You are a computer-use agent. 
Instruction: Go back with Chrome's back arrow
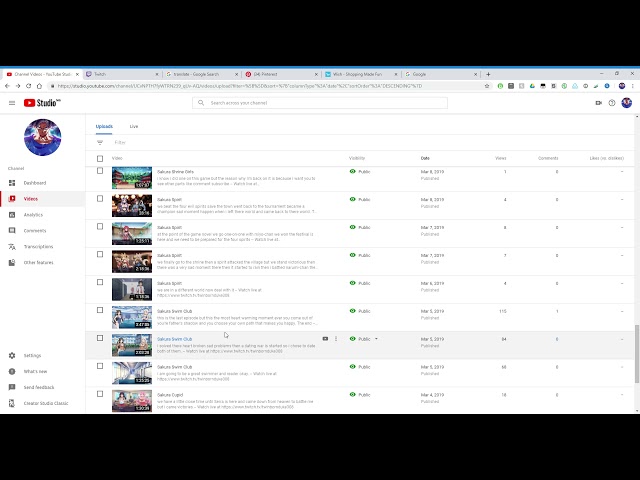tap(7, 86)
